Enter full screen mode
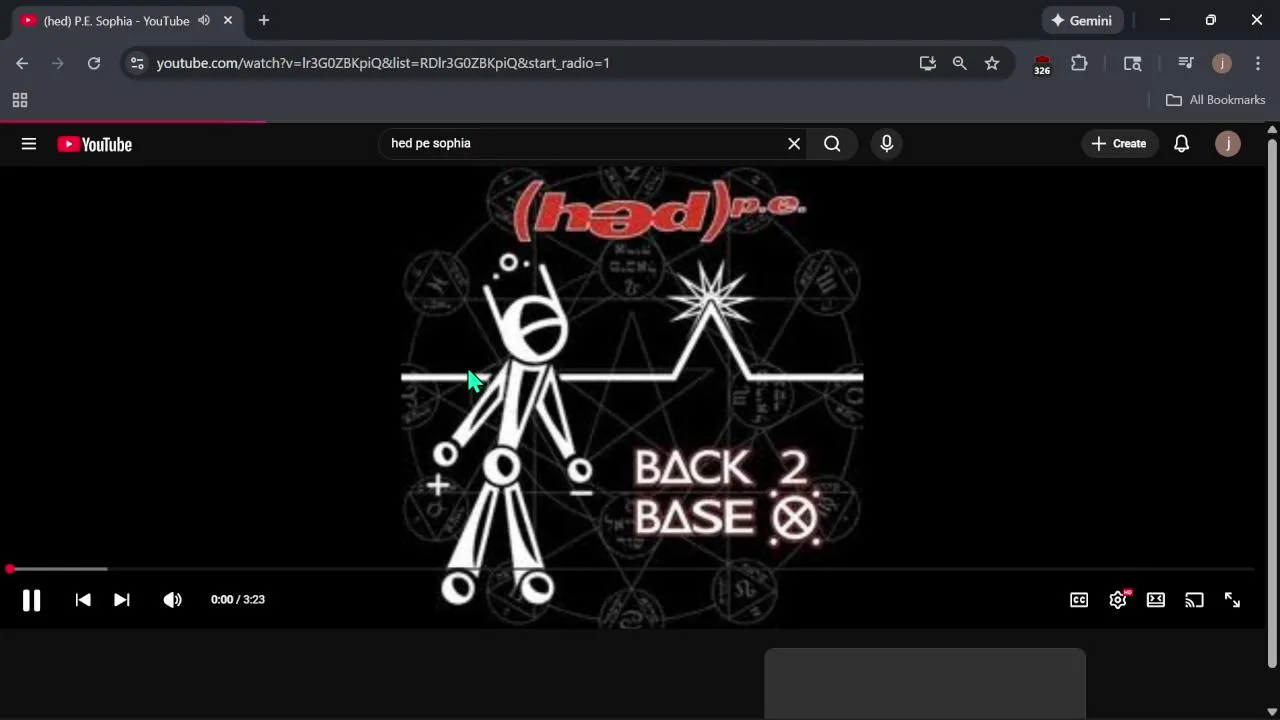The height and width of the screenshot is (720, 1280). click(1232, 600)
